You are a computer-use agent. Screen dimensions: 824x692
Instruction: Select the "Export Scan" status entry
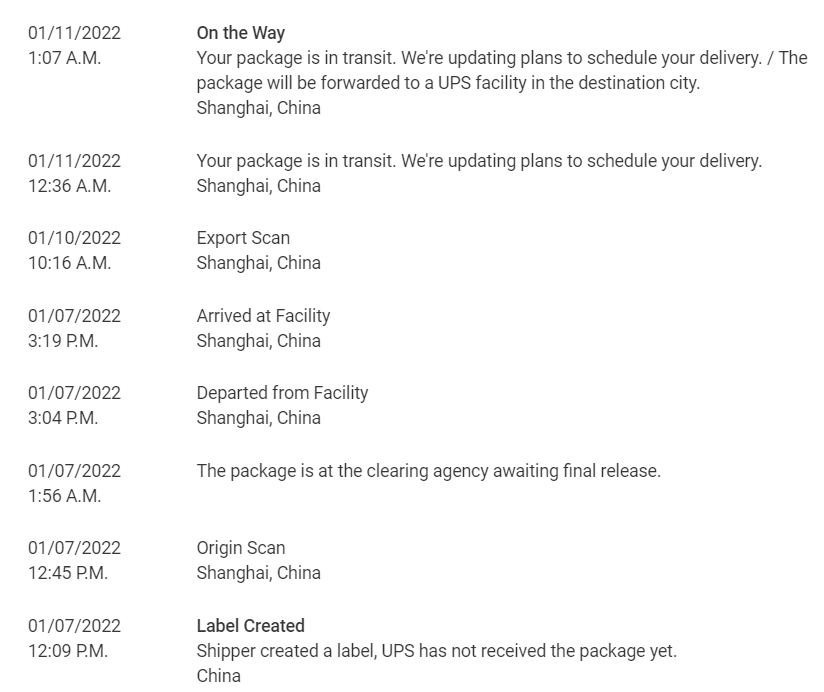click(243, 238)
